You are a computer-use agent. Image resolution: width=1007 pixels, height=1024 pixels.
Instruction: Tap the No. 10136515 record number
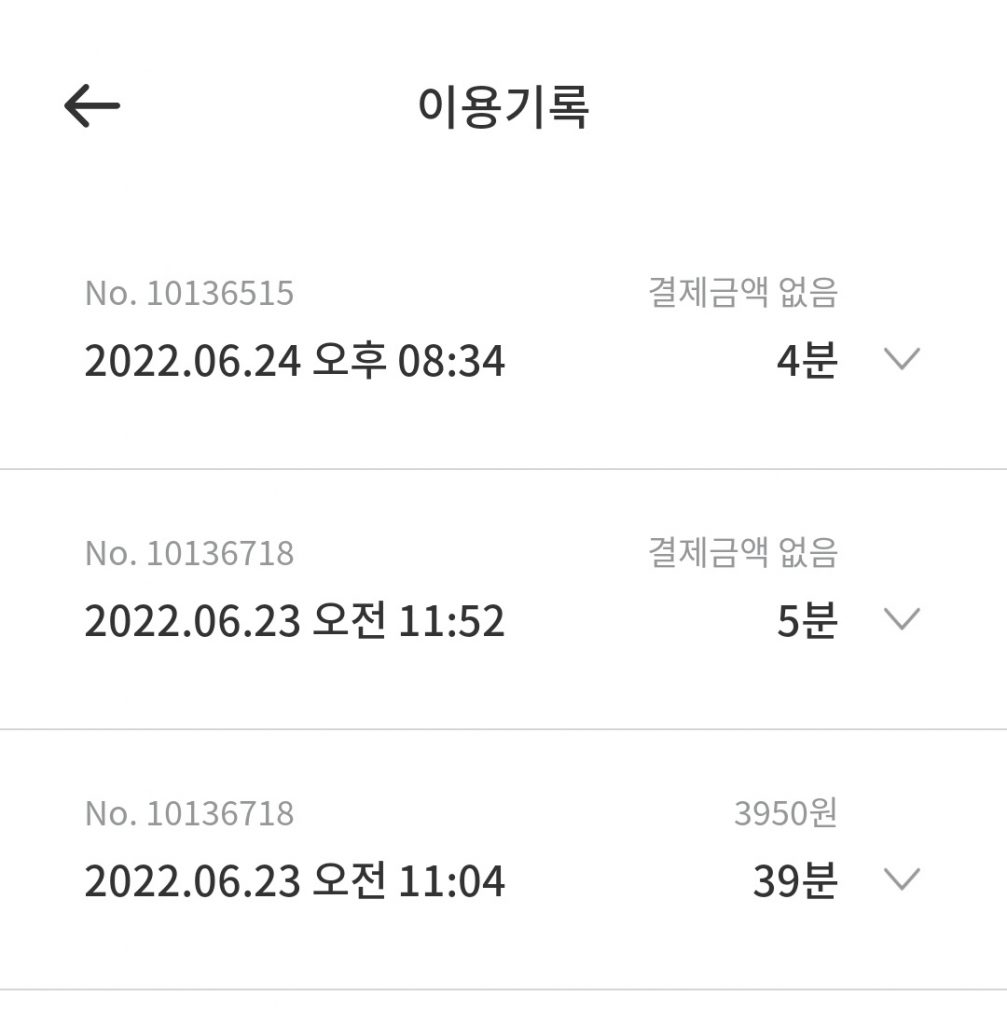189,293
